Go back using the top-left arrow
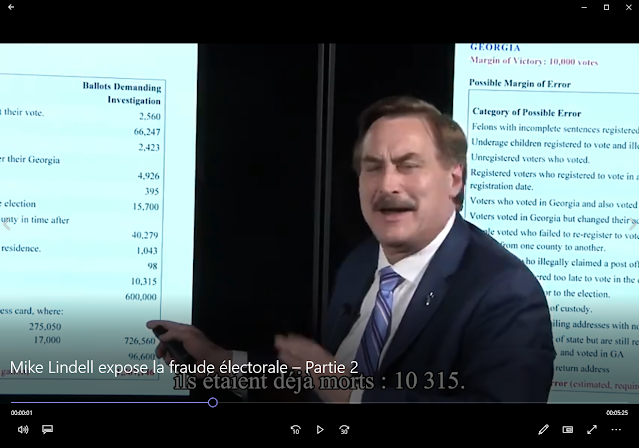The width and height of the screenshot is (639, 448). pos(10,7)
